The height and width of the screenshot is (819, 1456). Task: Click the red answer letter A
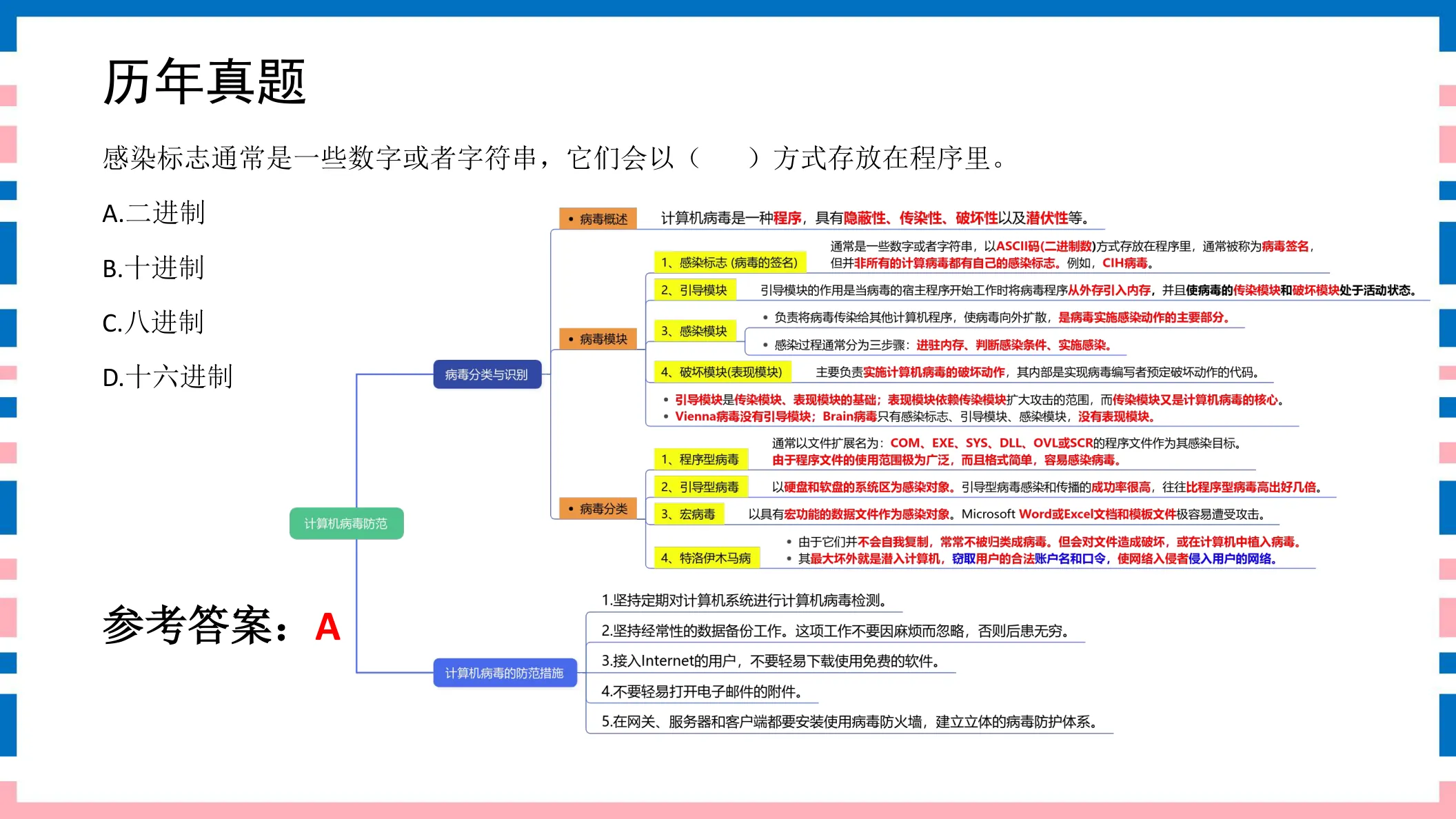click(x=327, y=627)
